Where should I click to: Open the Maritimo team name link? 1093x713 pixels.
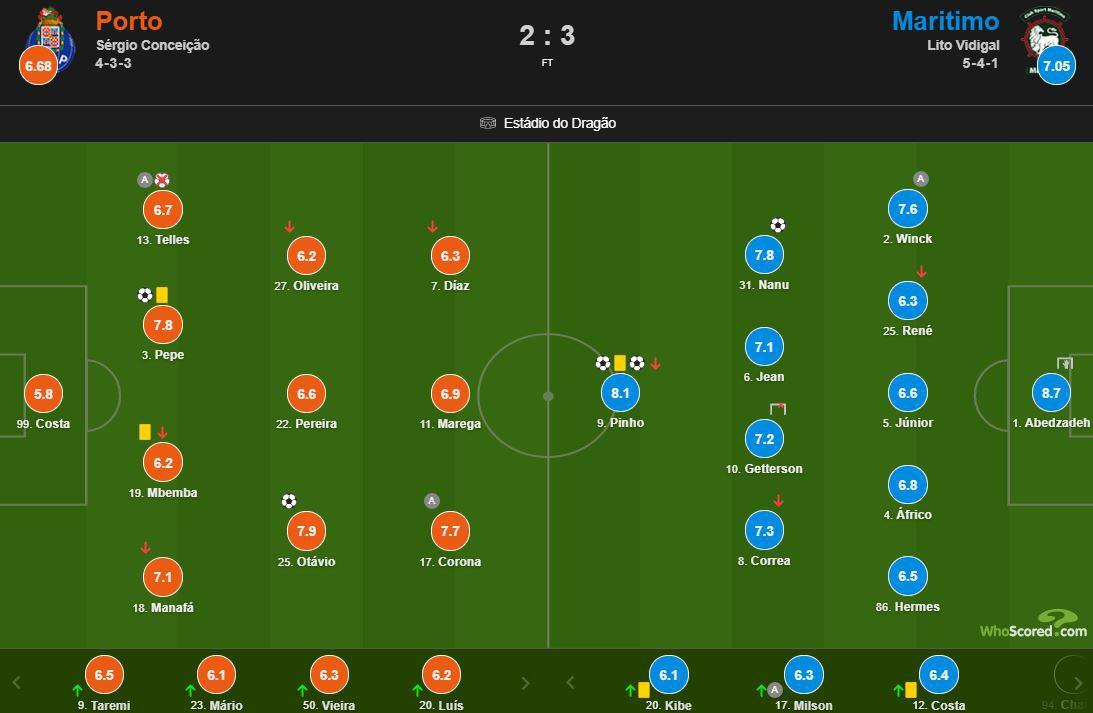click(945, 21)
